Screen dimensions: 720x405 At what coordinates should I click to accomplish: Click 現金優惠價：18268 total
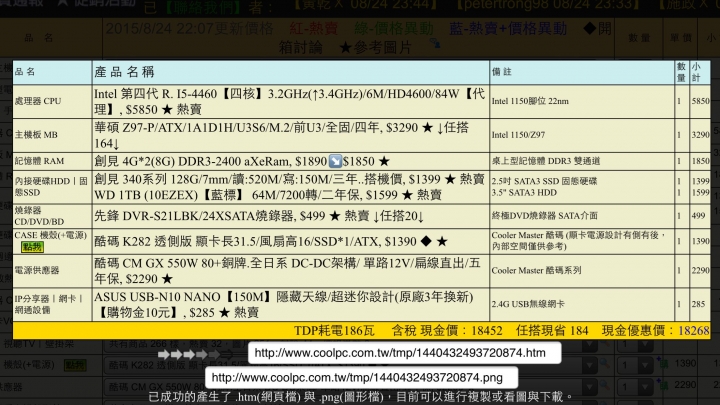[x=656, y=331]
